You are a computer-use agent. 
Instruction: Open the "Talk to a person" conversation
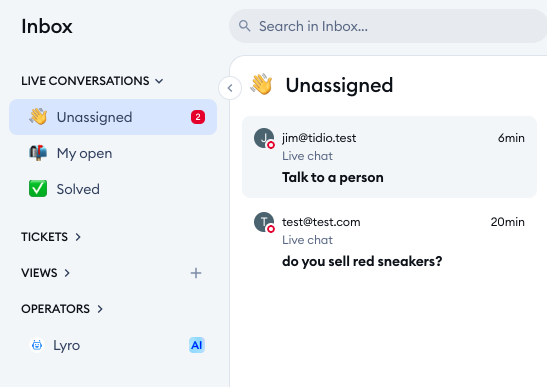(x=389, y=157)
